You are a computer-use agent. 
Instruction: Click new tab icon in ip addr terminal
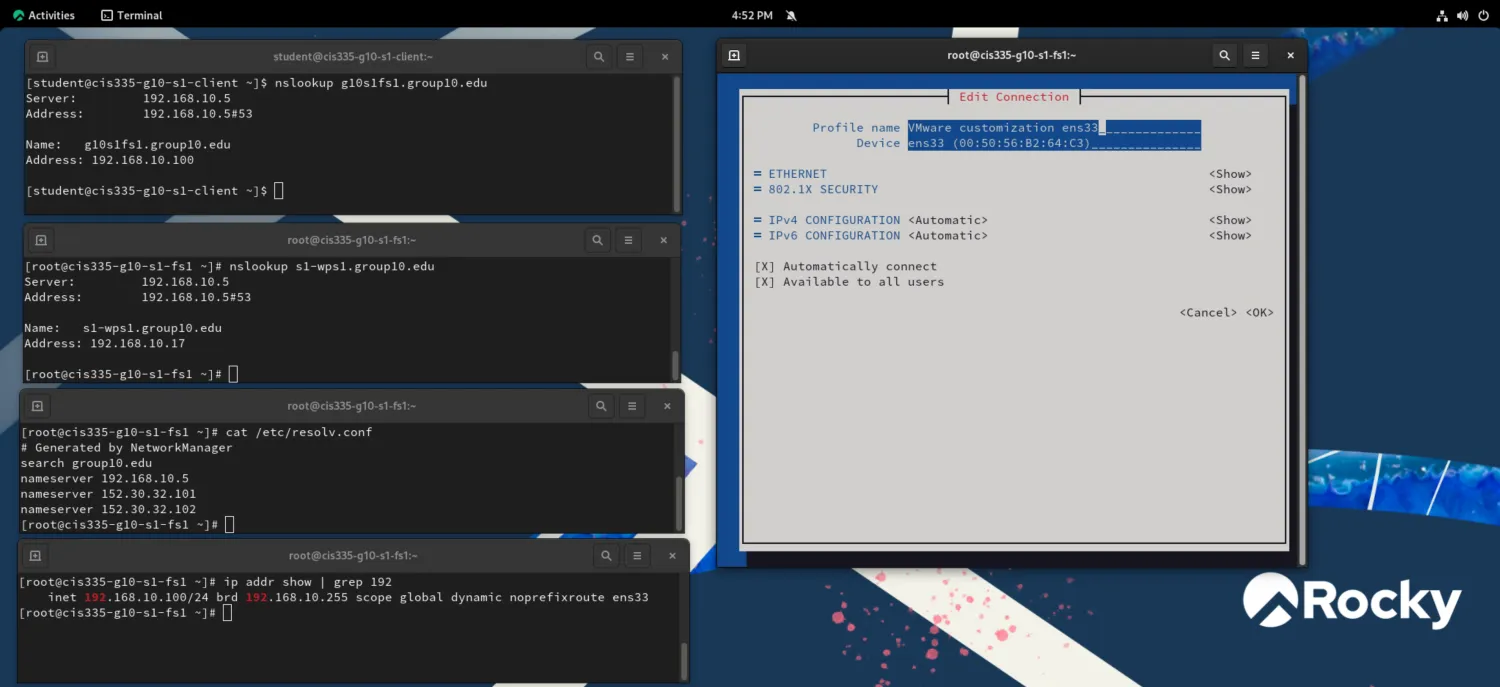click(x=35, y=555)
